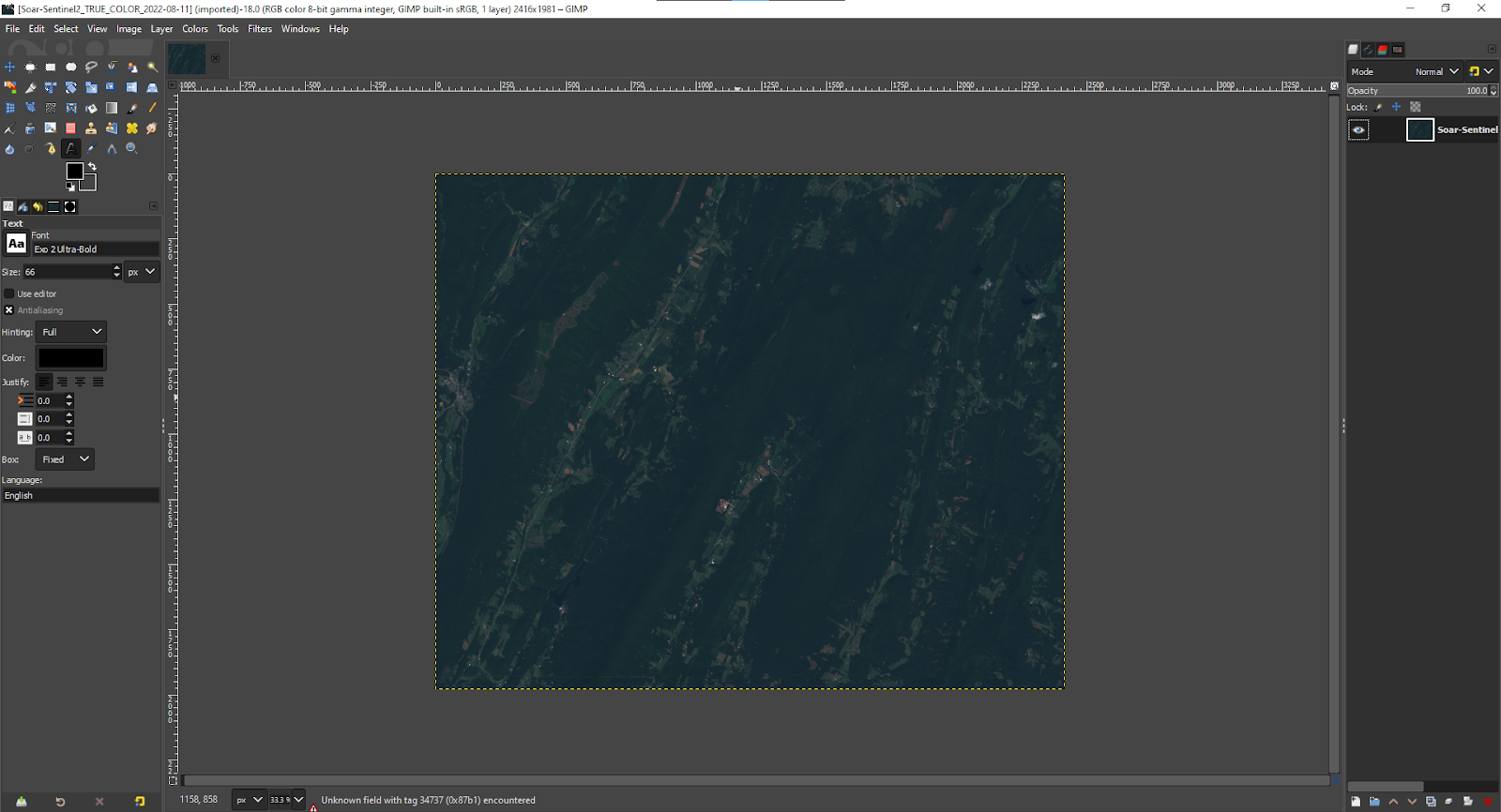Viewport: 1501px width, 812px height.
Task: Swap foreground and background colors
Action: click(x=92, y=167)
